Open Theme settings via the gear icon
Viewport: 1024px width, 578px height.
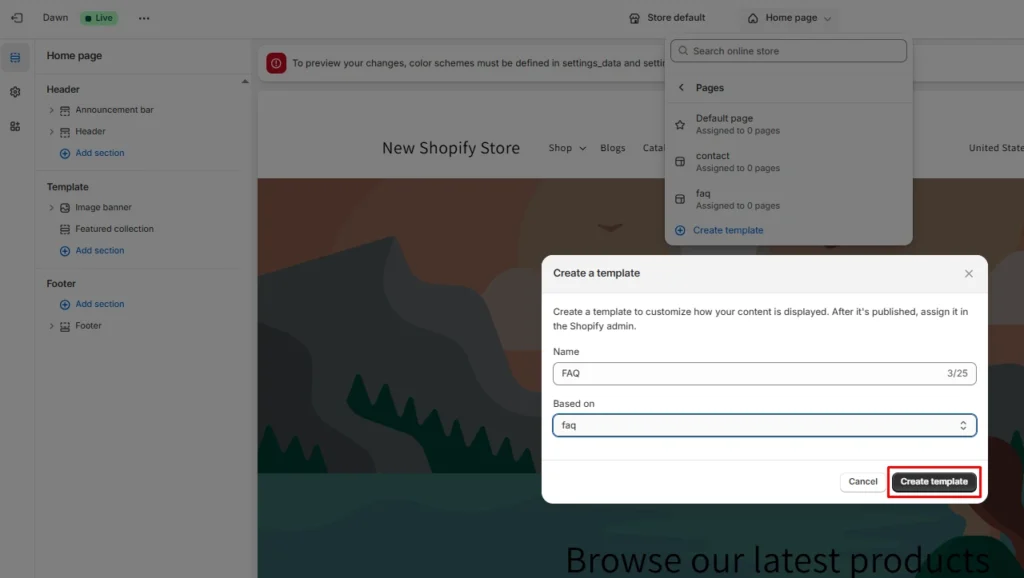(x=15, y=91)
